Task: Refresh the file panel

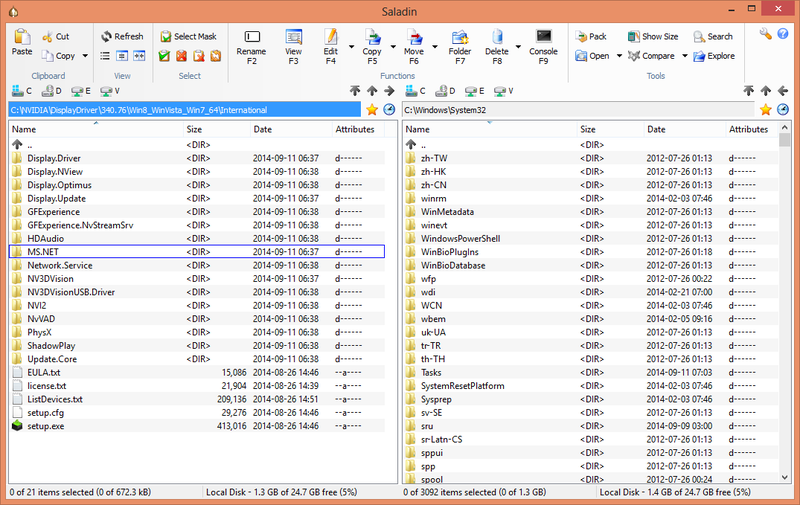Action: point(122,36)
